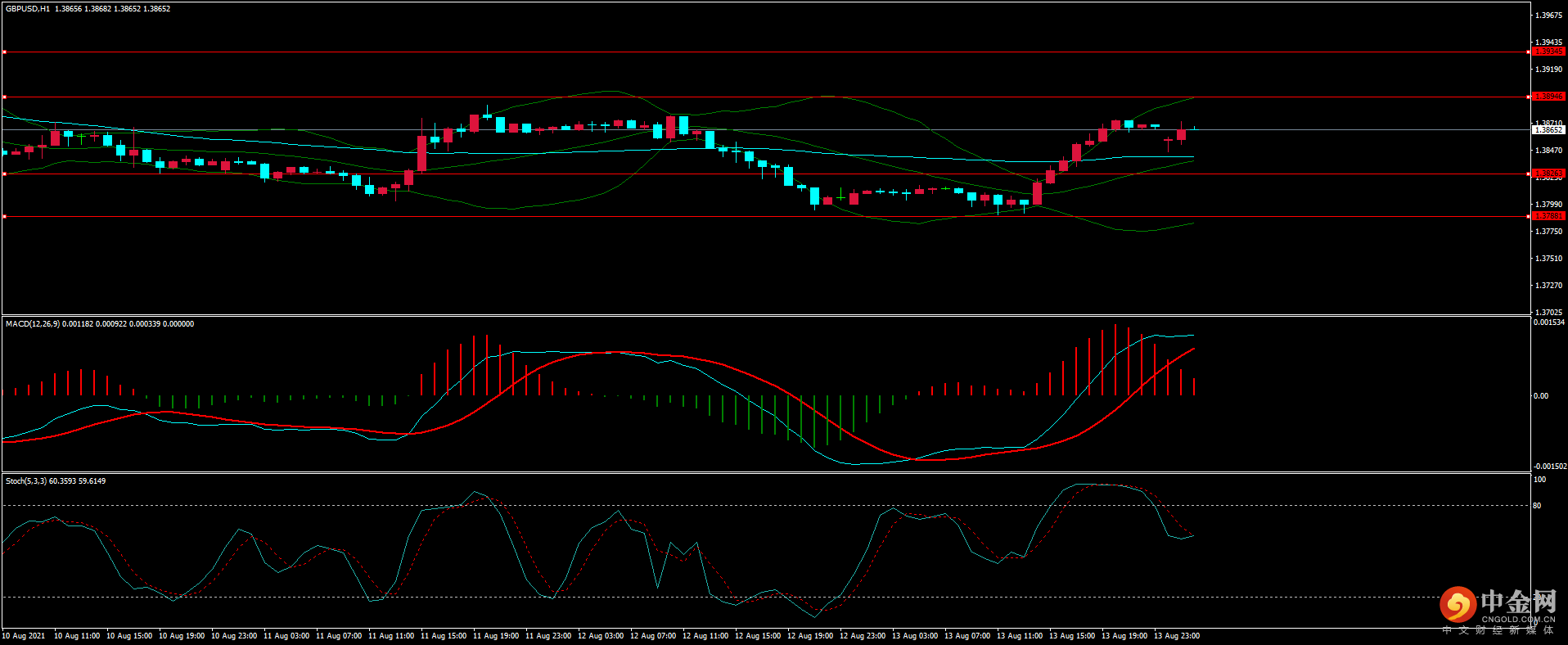Click the 12 Aug 15:00 time label

(x=758, y=636)
